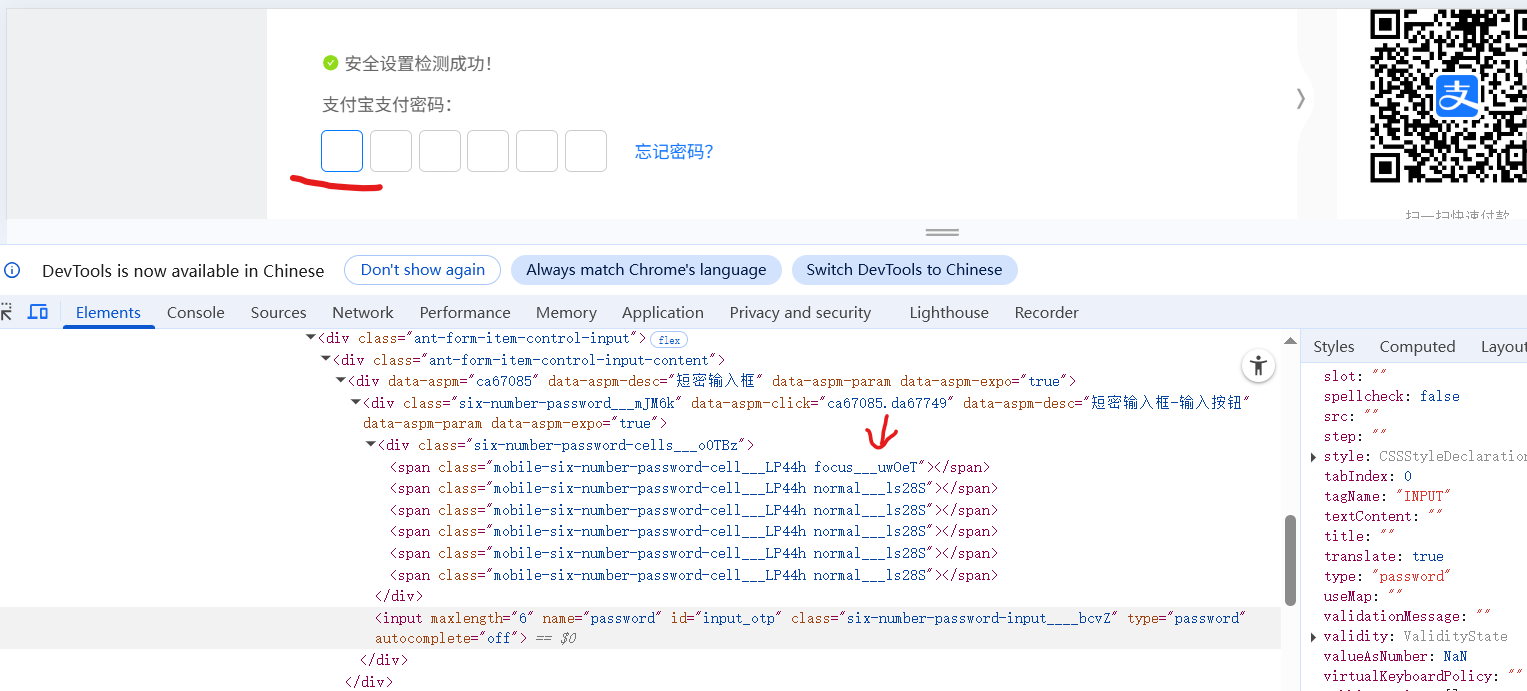Click the 'virtualKeyboardPolicy' property

(x=1424, y=676)
